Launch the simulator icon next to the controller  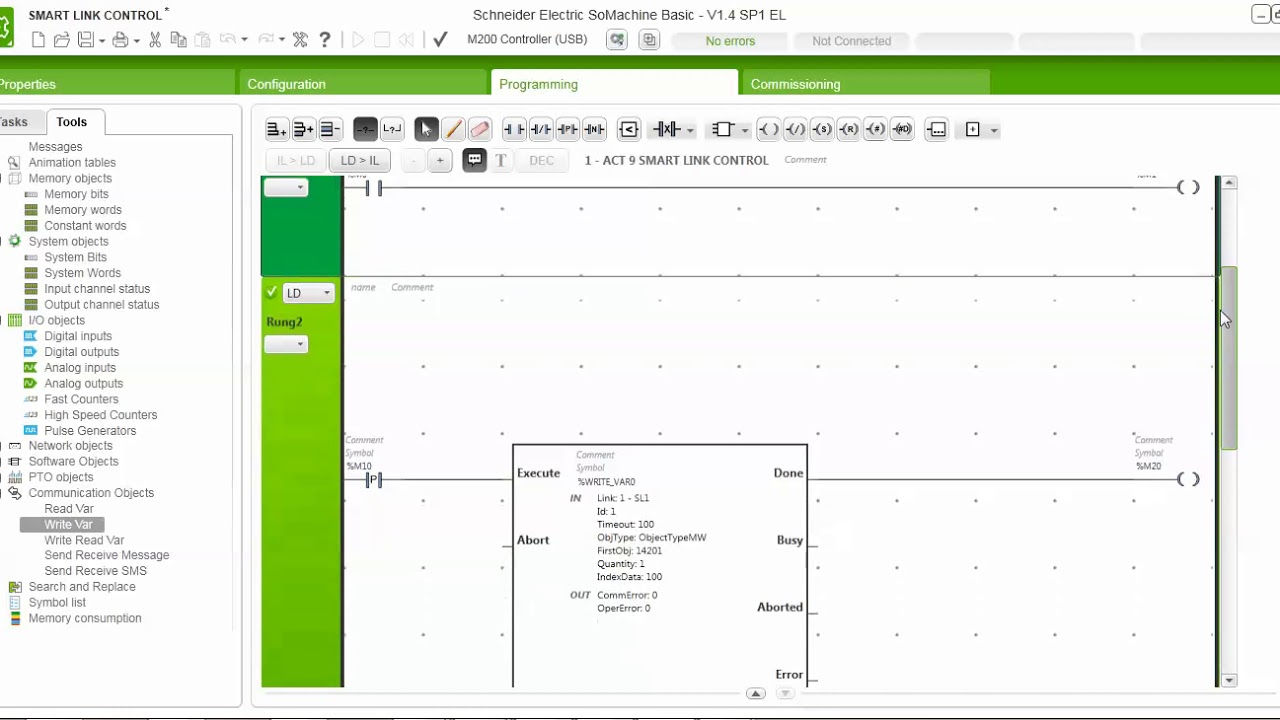[650, 40]
